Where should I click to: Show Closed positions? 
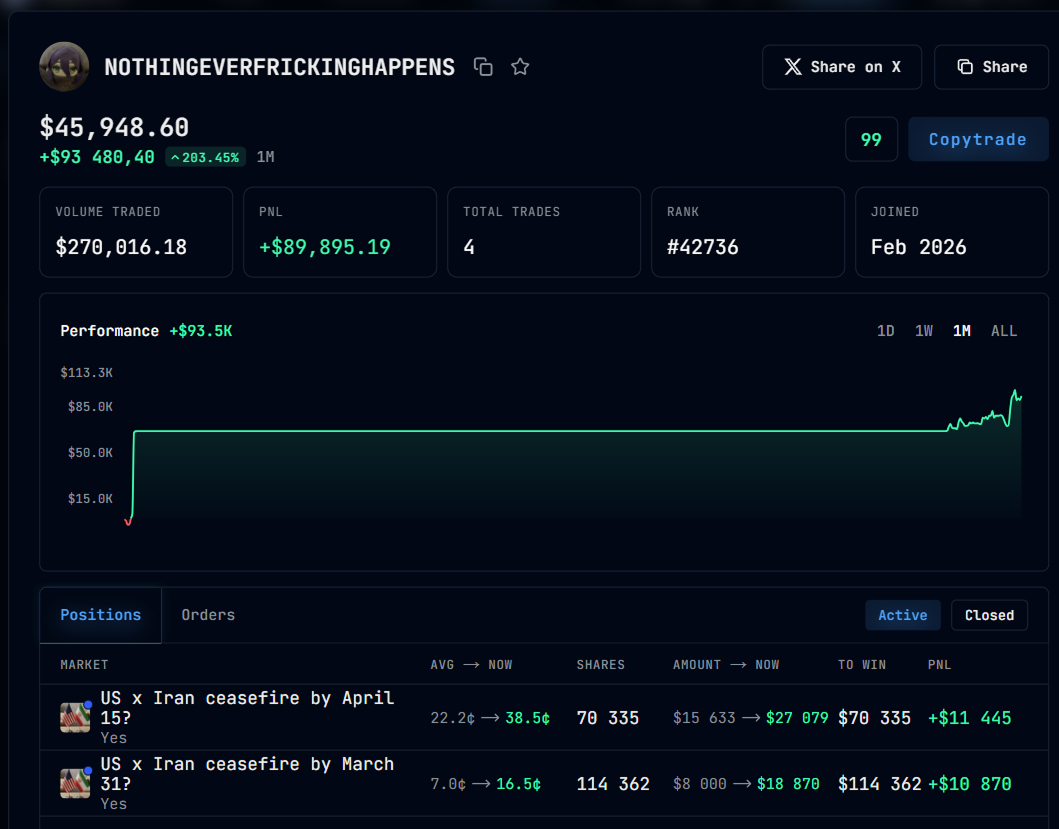[x=989, y=616]
